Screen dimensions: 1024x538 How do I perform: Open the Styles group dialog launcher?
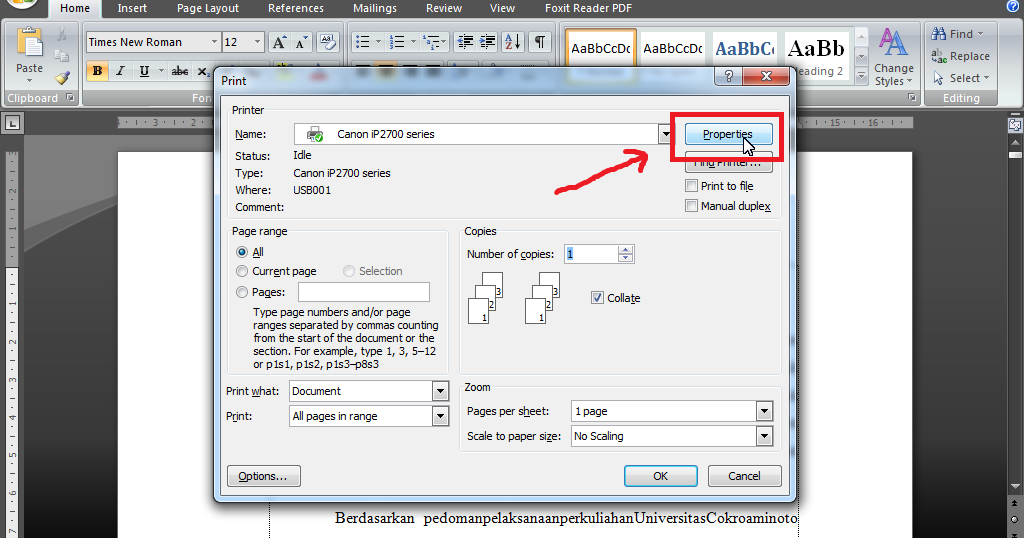click(x=912, y=98)
